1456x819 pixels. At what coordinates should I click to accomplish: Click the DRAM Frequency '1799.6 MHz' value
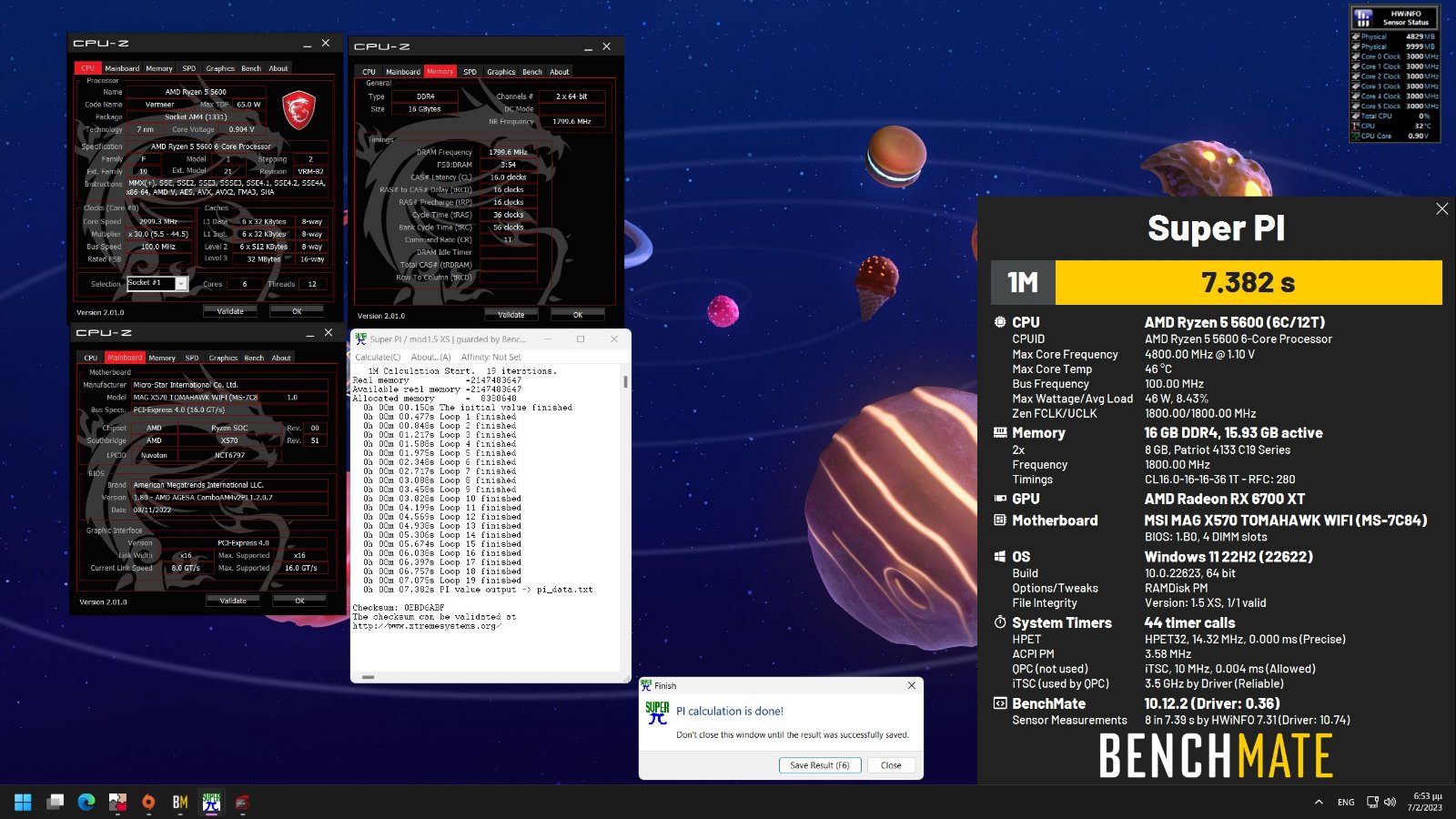[x=509, y=152]
